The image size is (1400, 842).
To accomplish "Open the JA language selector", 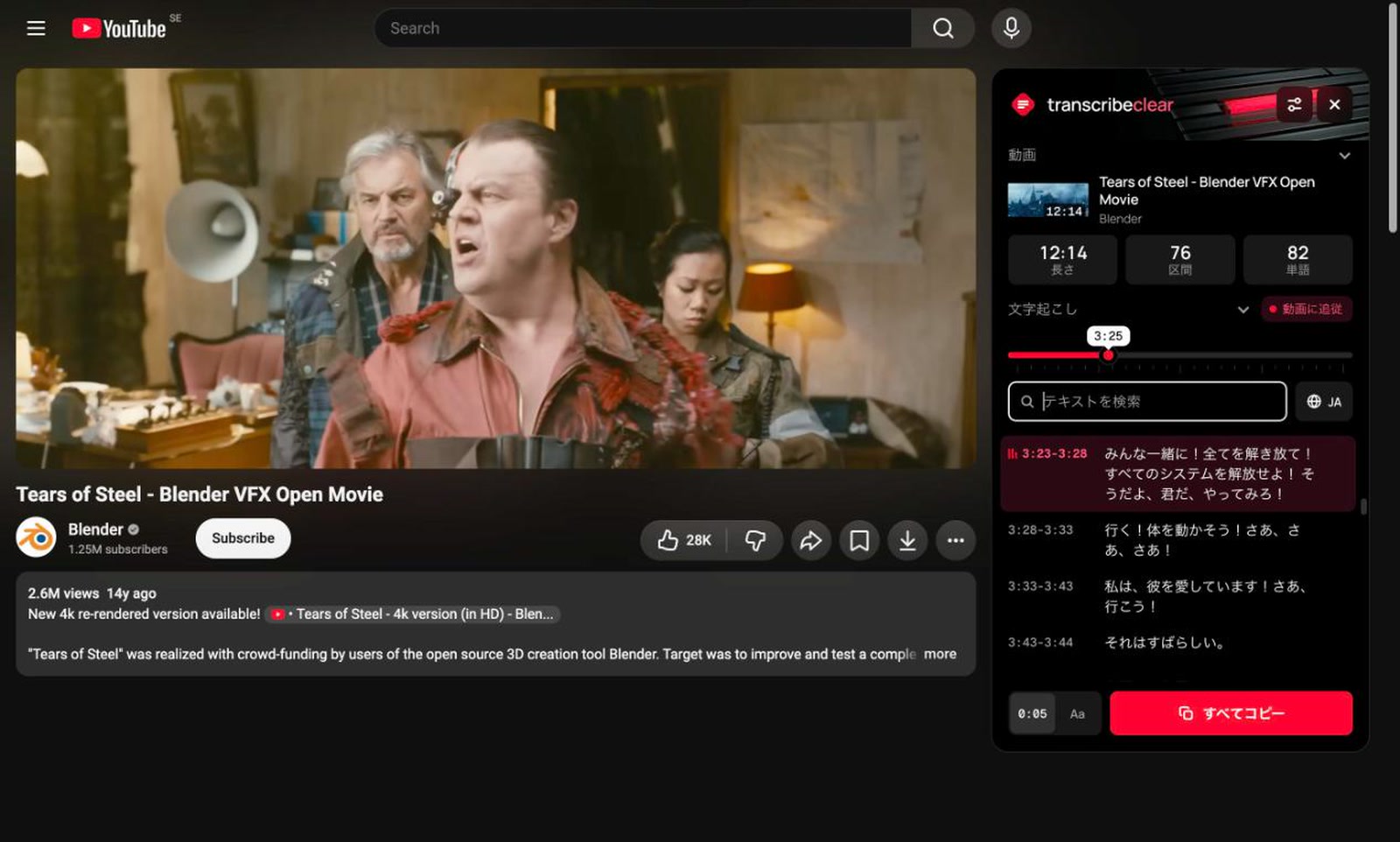I will pos(1324,402).
